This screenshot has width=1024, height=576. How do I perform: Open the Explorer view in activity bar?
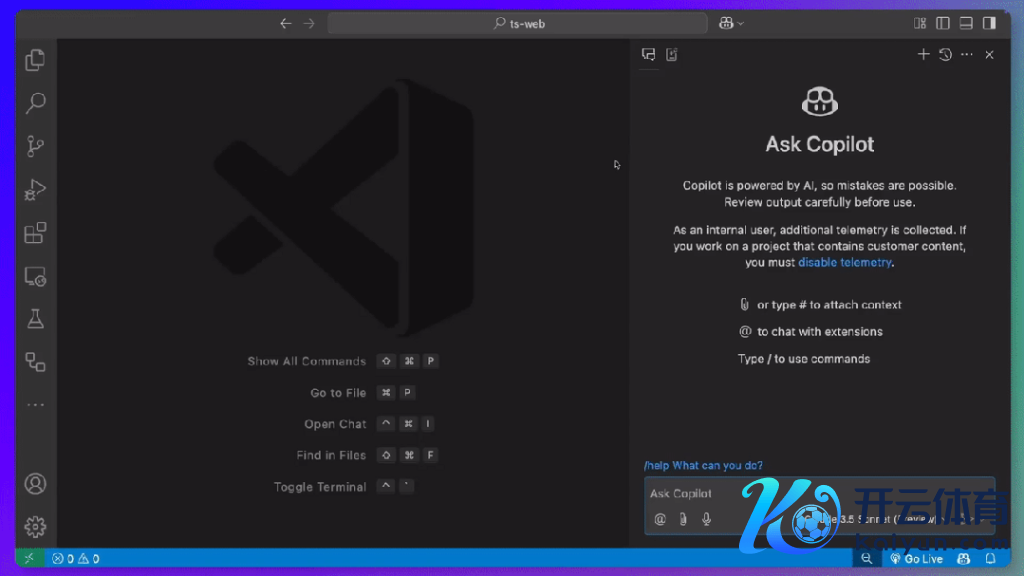point(35,60)
